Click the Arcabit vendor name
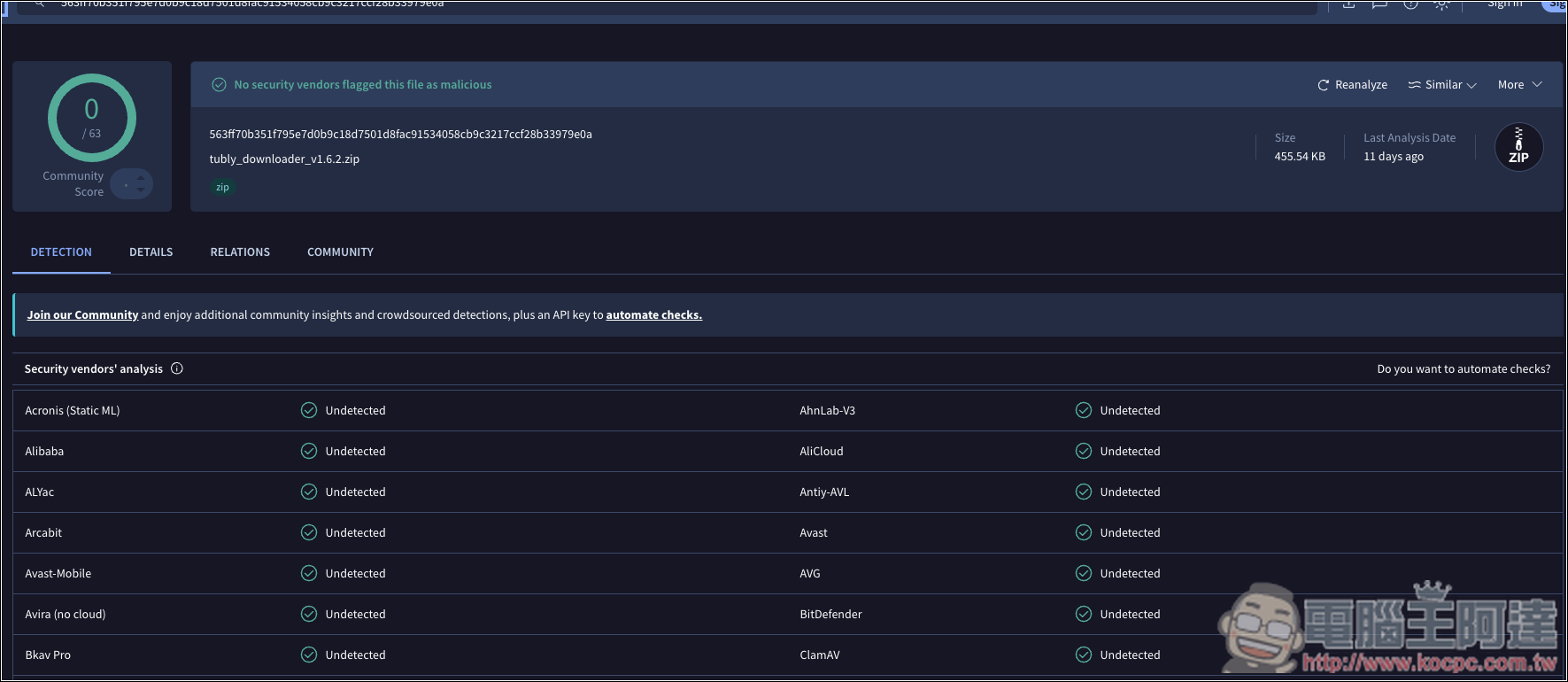This screenshot has height=682, width=1568. point(43,533)
